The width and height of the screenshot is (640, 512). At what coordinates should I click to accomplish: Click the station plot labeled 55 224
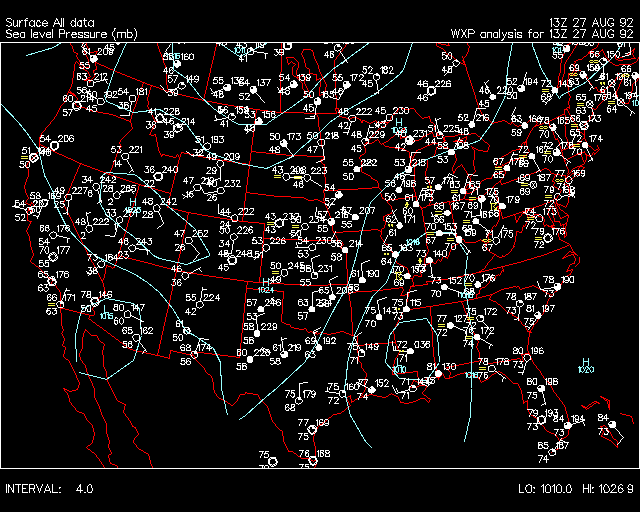pos(201,302)
